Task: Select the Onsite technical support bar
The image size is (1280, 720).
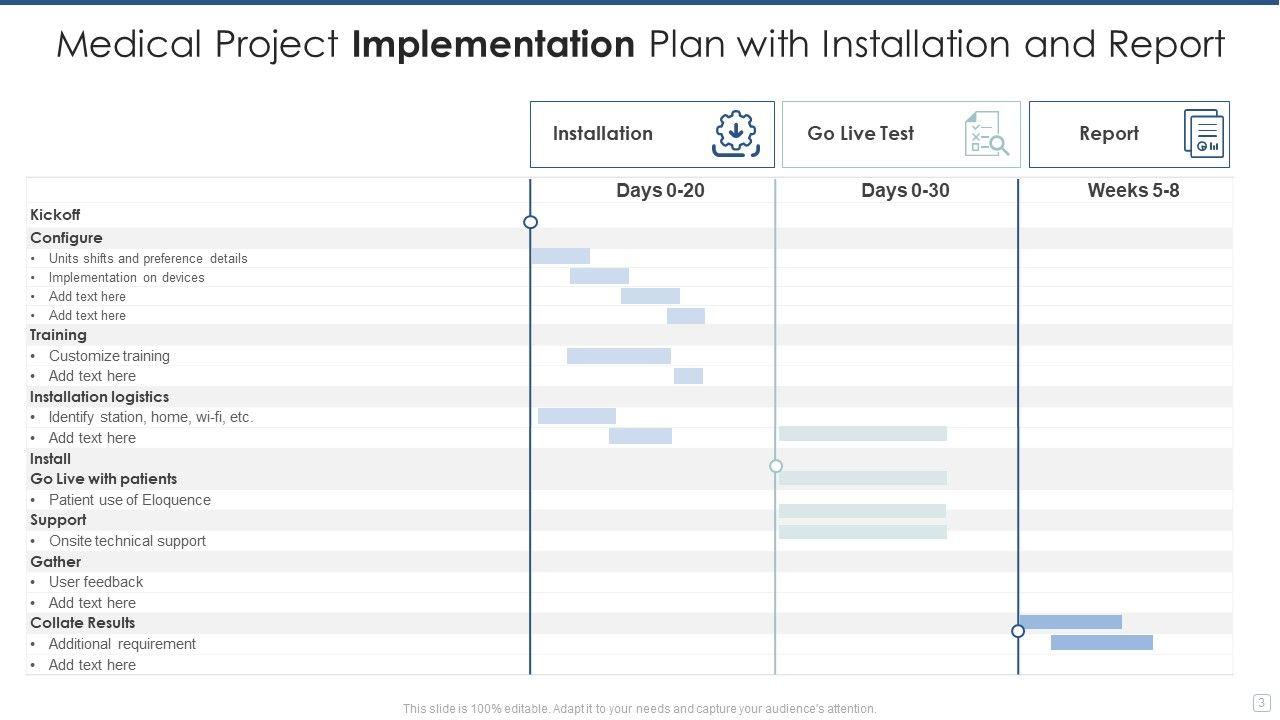Action: point(862,532)
